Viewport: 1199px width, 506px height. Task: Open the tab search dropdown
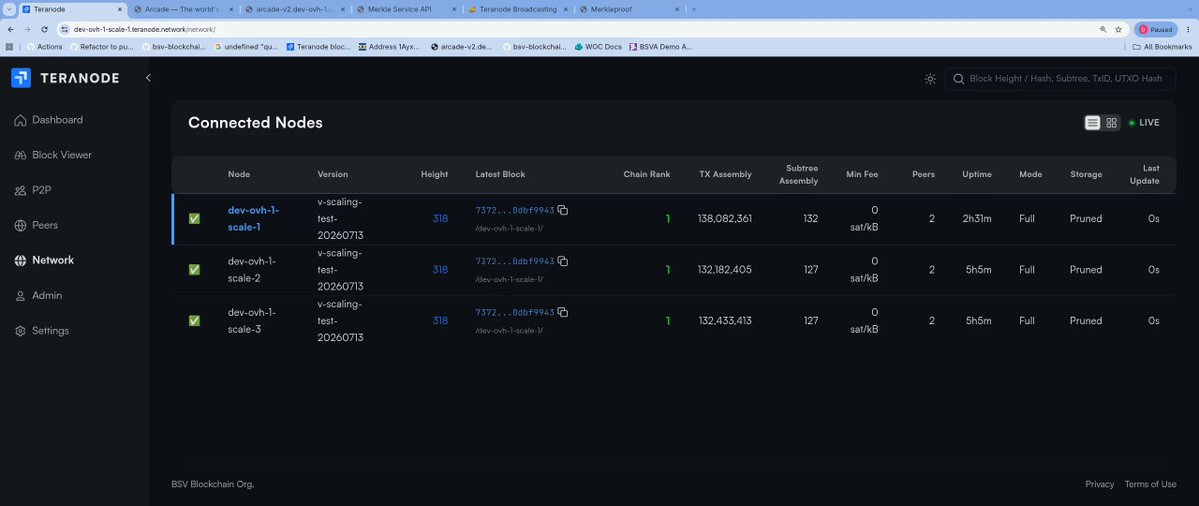click(x=8, y=9)
